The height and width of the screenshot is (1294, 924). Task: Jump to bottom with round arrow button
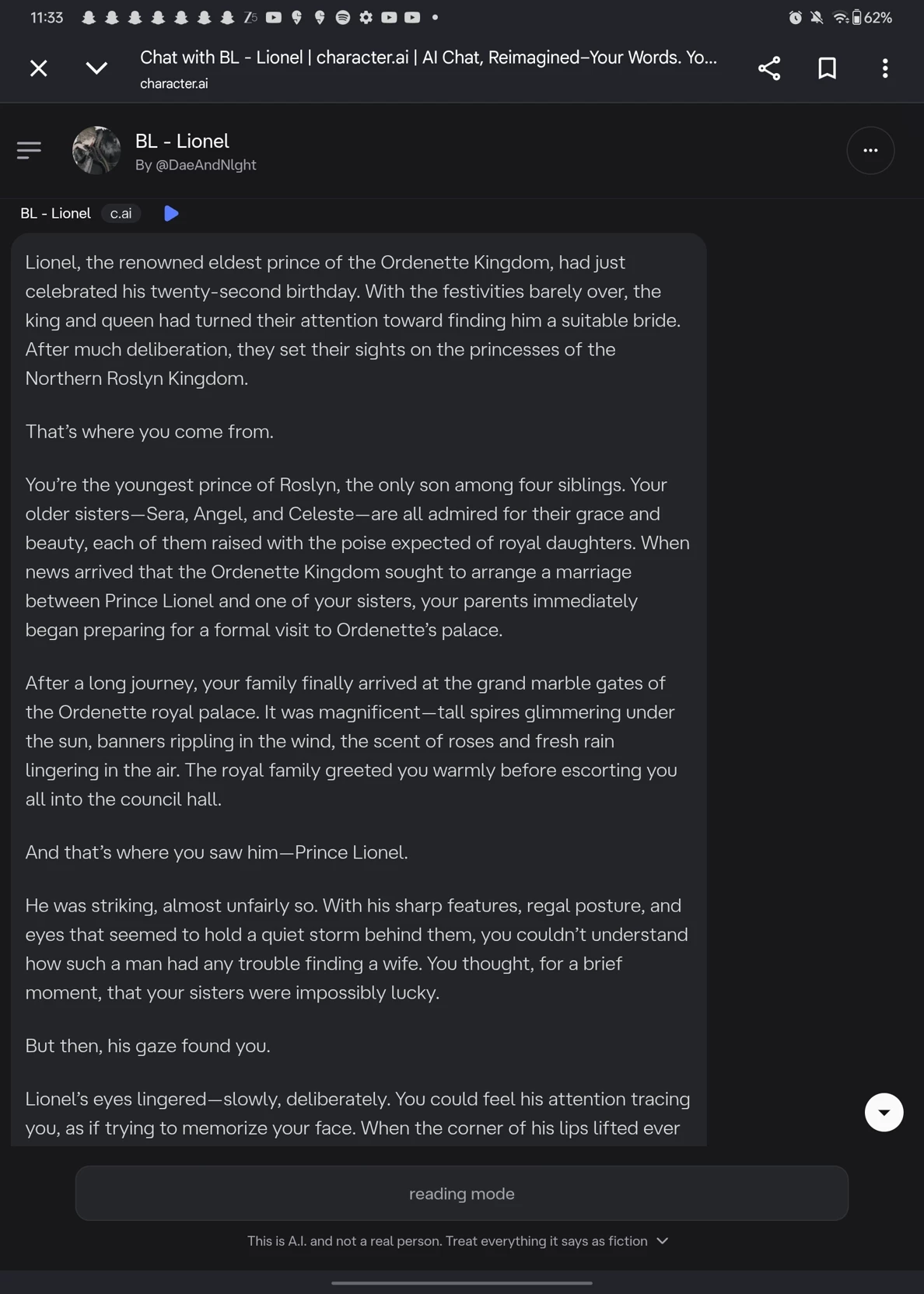click(884, 1112)
